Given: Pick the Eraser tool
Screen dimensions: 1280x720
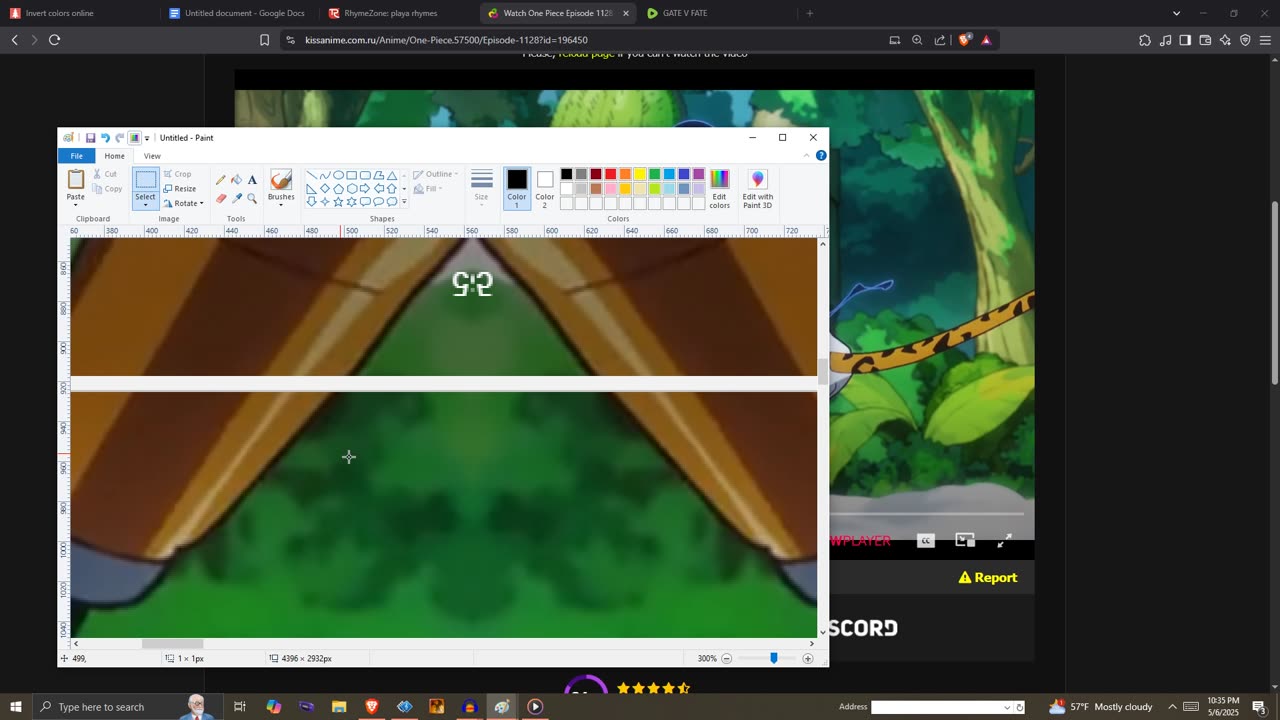Looking at the screenshot, I should [221, 198].
